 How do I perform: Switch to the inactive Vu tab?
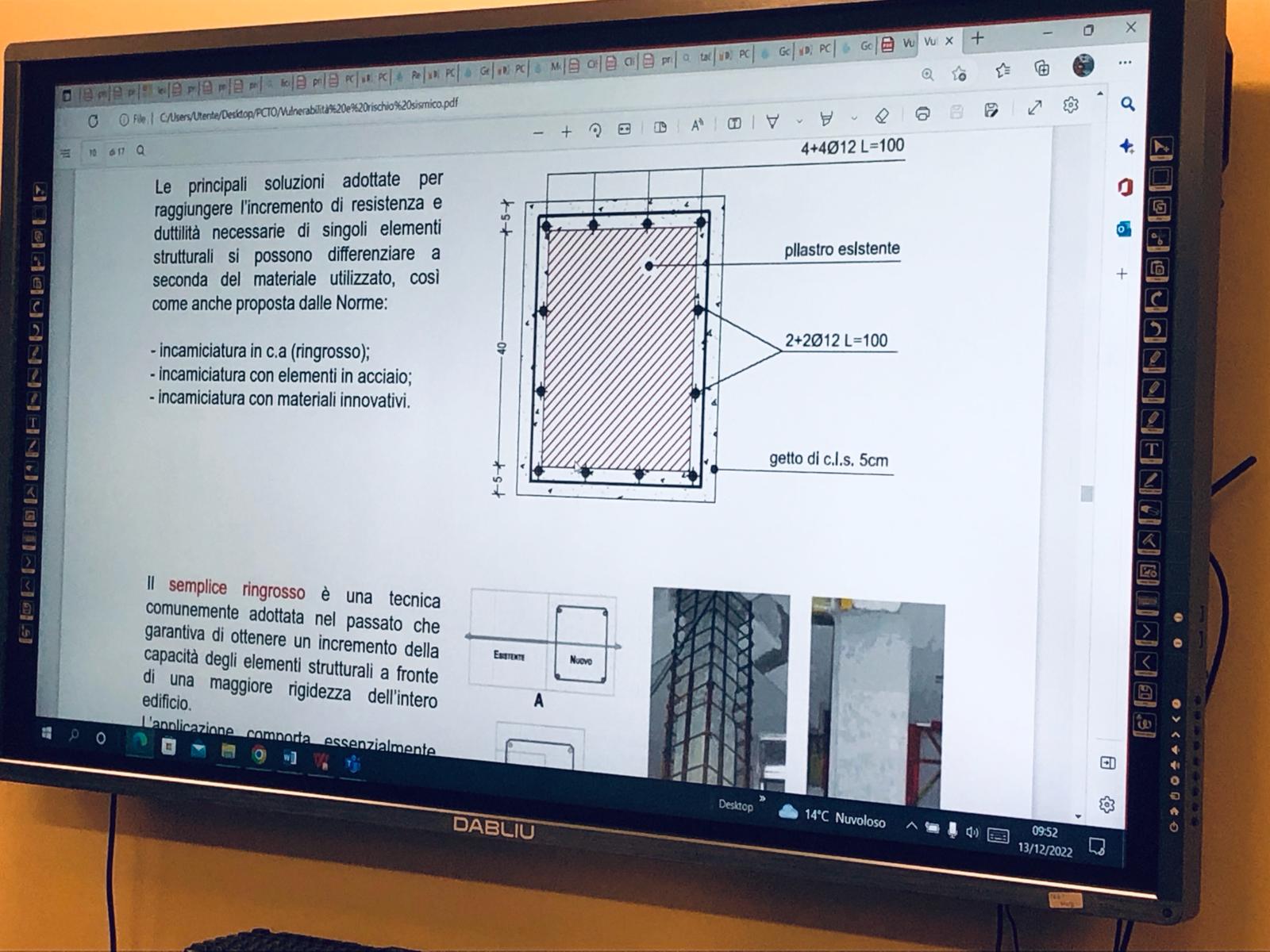(x=907, y=43)
